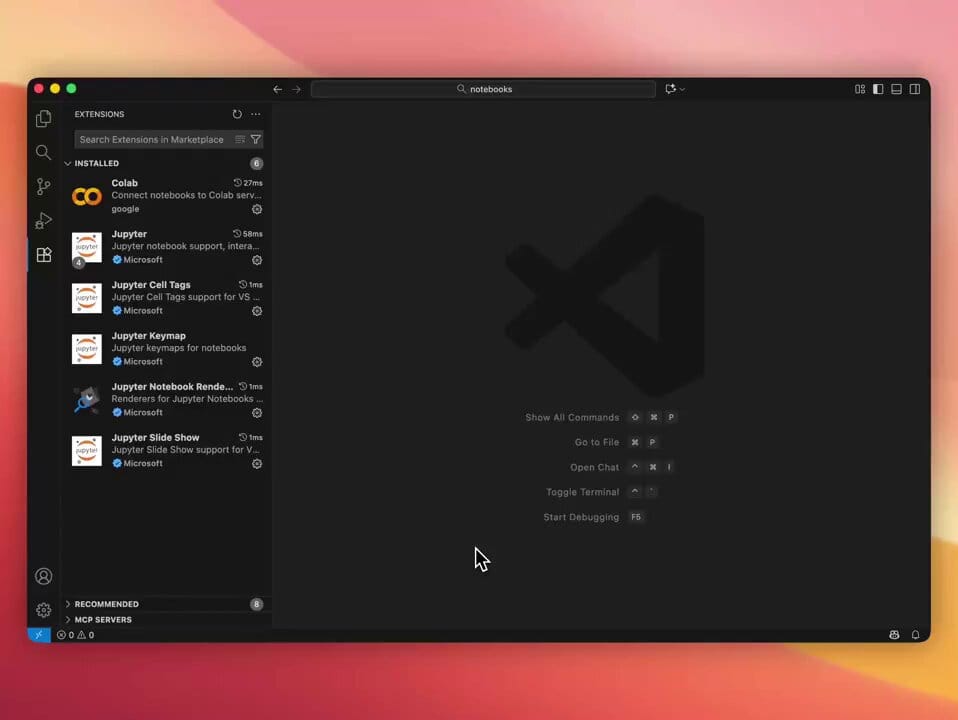
Task: Click the notebooks command center search bar
Action: pos(483,89)
